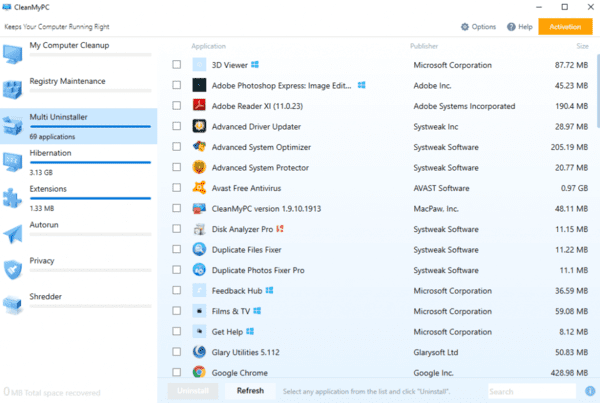This screenshot has height=403, width=600.
Task: Click the orange Activation button
Action: tap(565, 27)
